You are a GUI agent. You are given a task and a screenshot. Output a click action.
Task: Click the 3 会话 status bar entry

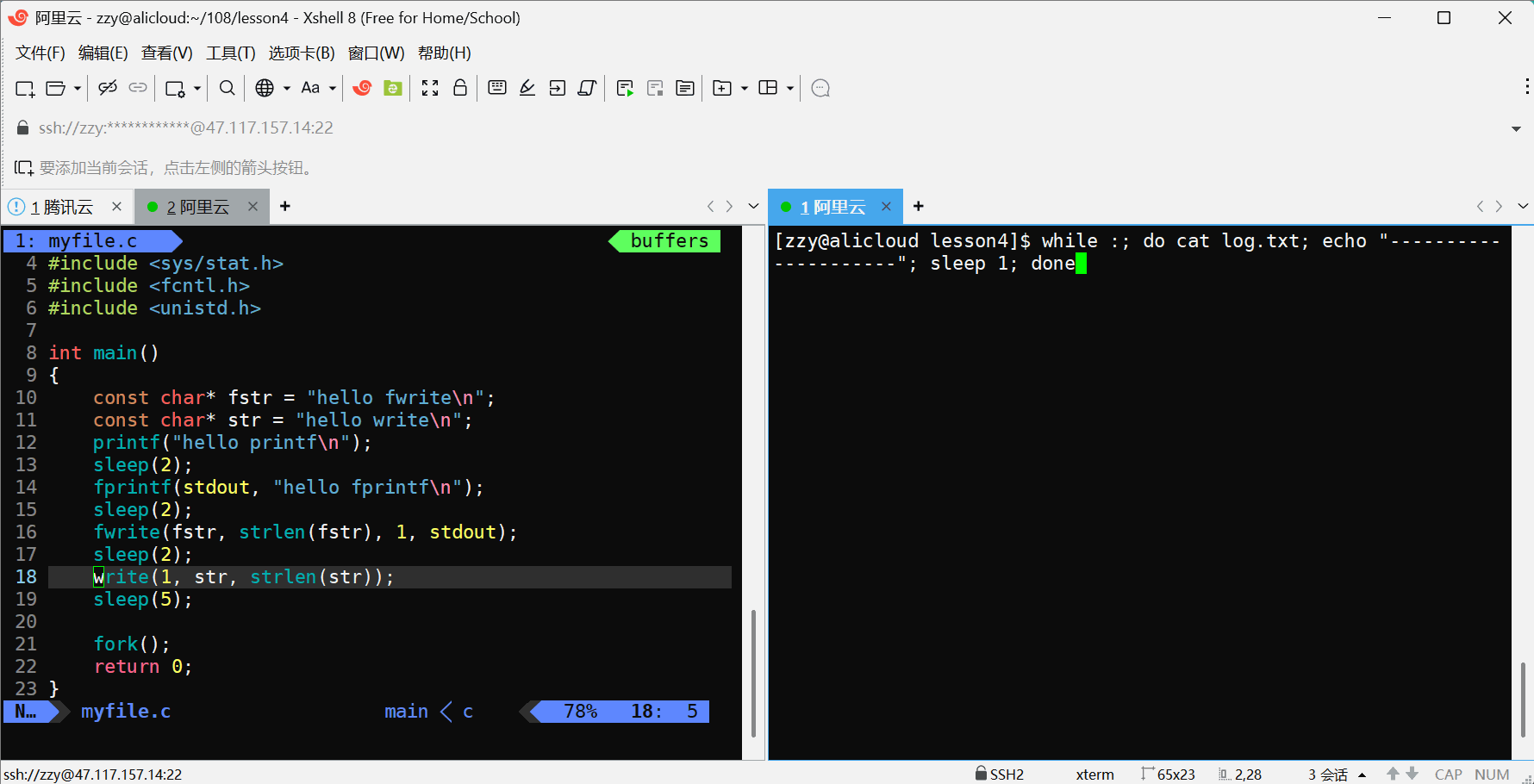pyautogui.click(x=1328, y=775)
